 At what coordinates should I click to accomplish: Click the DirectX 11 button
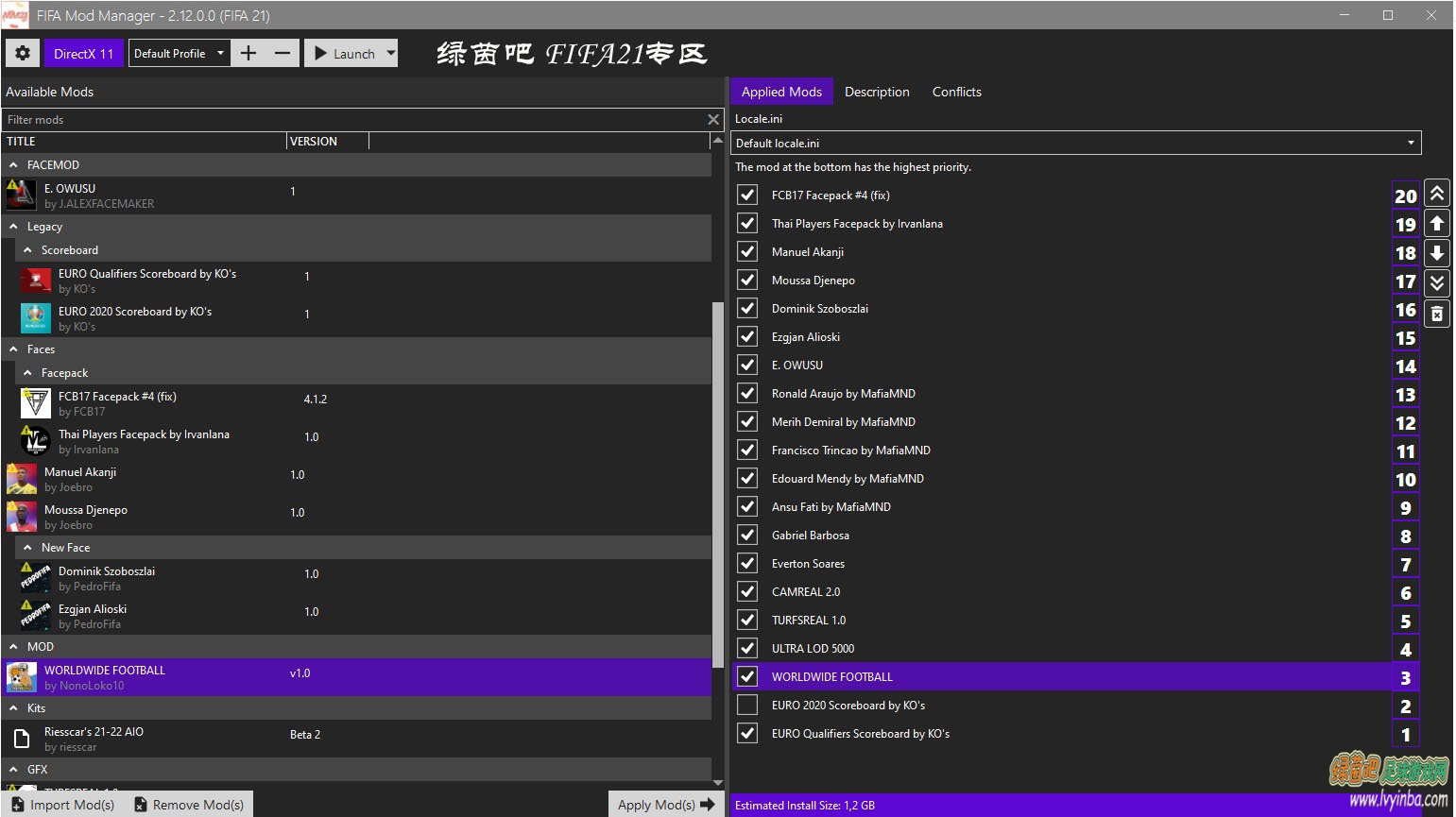click(x=83, y=54)
